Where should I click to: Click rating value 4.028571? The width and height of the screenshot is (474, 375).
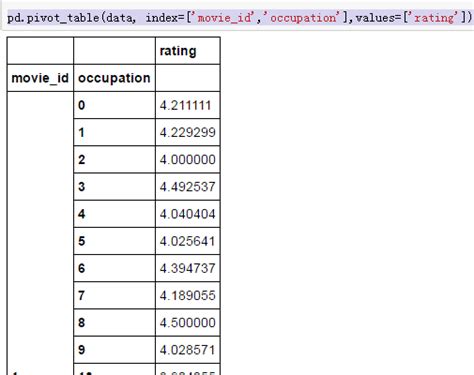pos(188,350)
